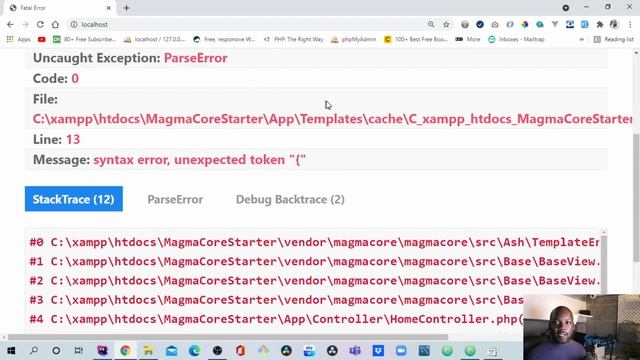640x360 pixels.
Task: Click the line number 13 value
Action: [x=73, y=140]
